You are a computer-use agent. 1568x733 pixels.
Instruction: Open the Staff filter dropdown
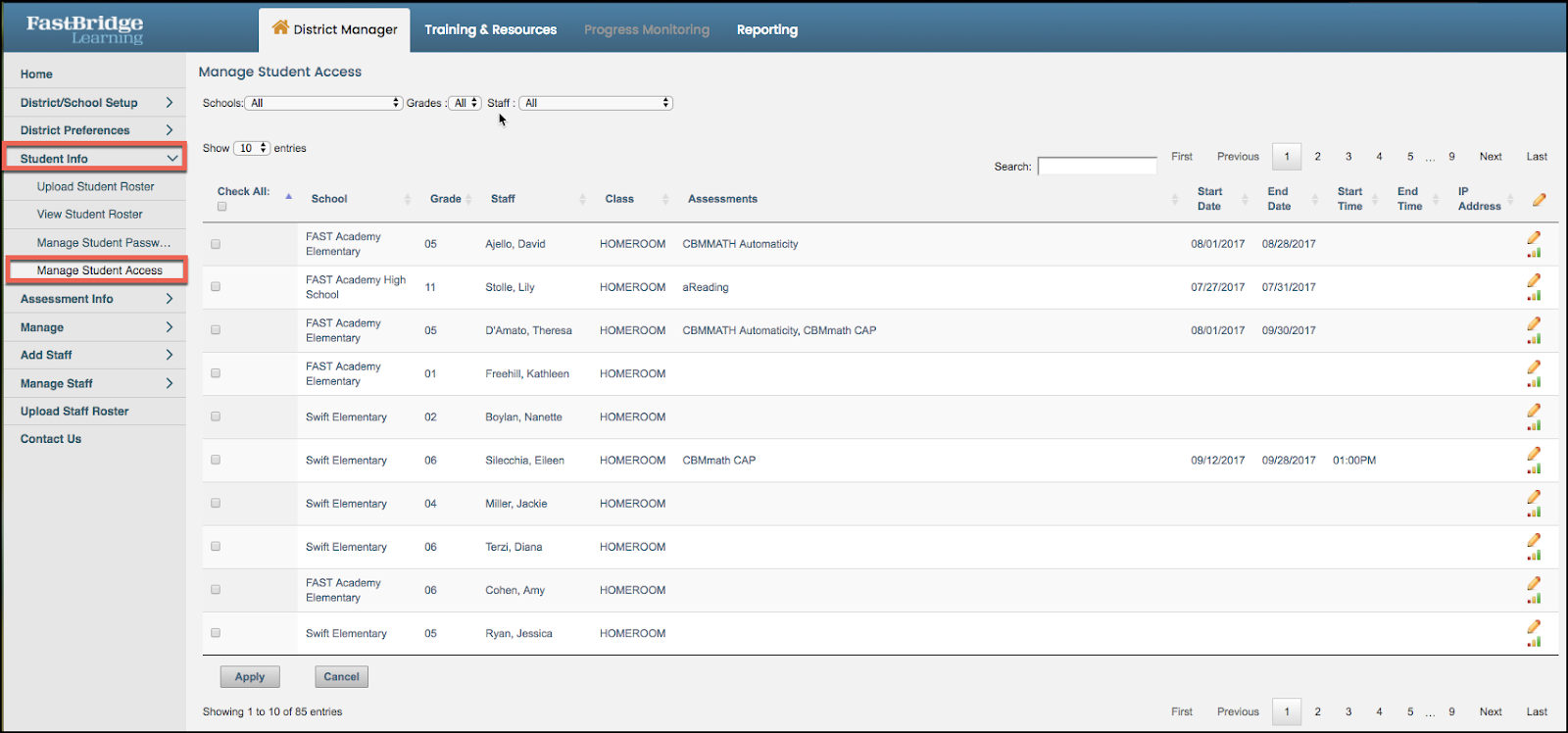[x=596, y=103]
